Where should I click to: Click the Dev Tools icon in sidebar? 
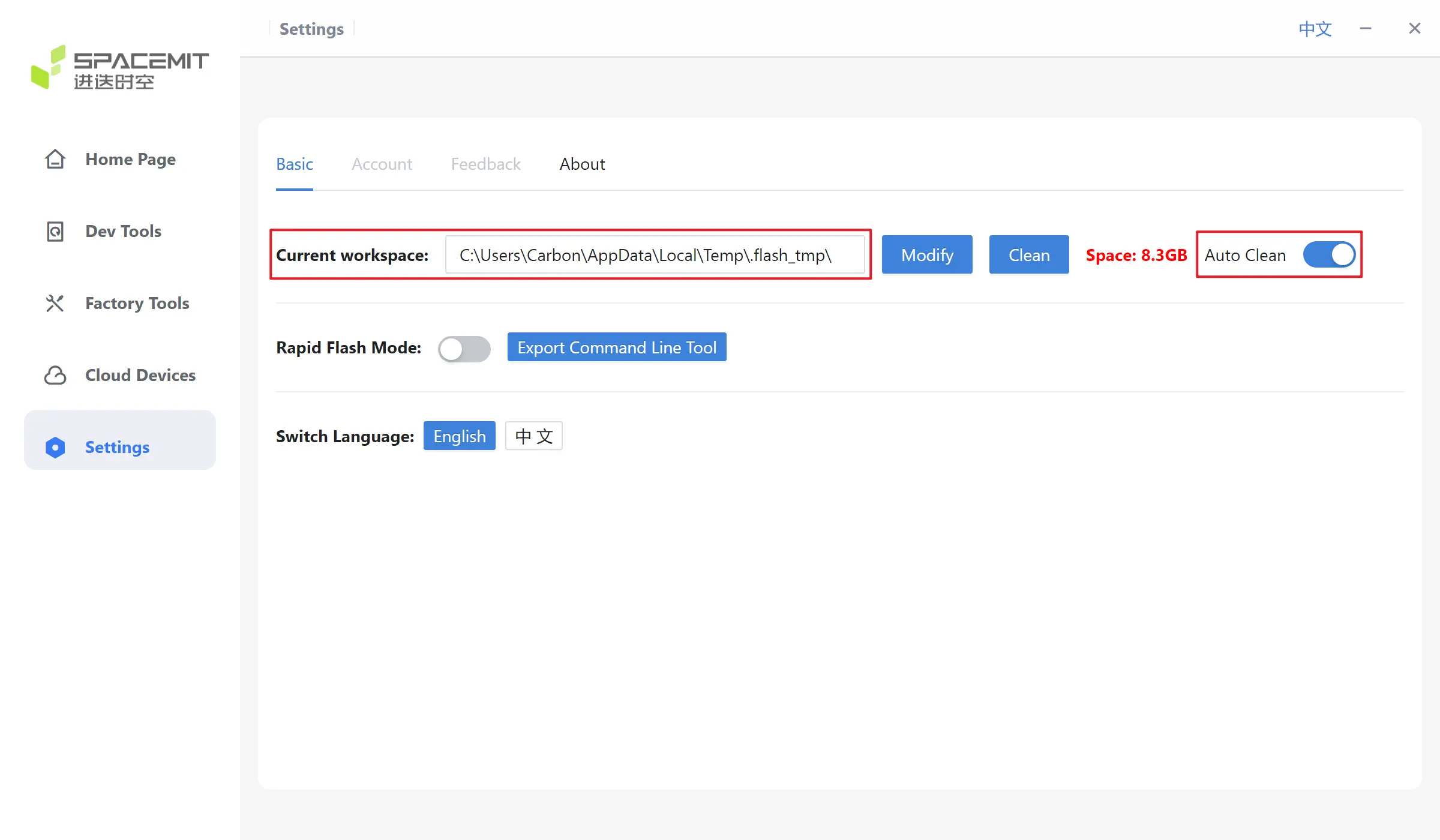[55, 231]
